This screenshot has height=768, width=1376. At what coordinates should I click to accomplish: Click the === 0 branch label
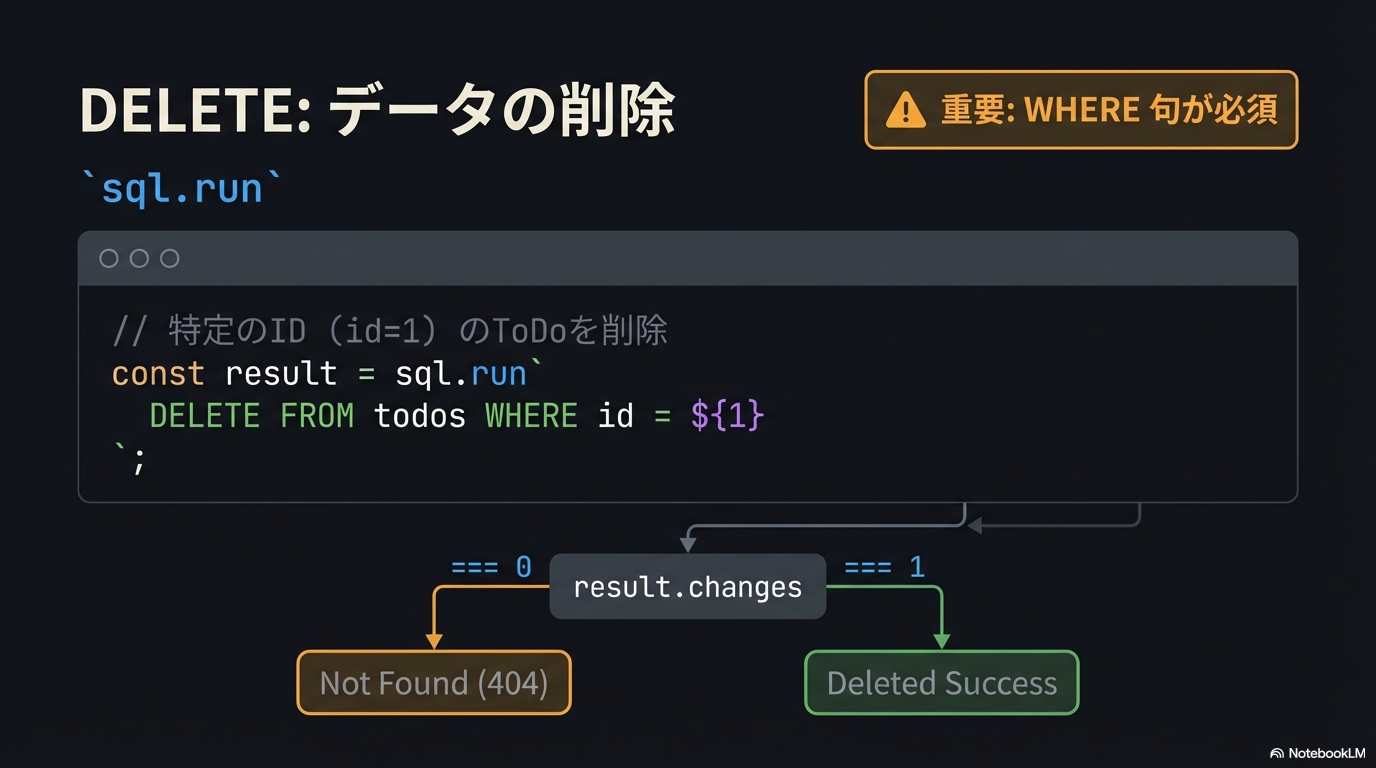click(491, 568)
